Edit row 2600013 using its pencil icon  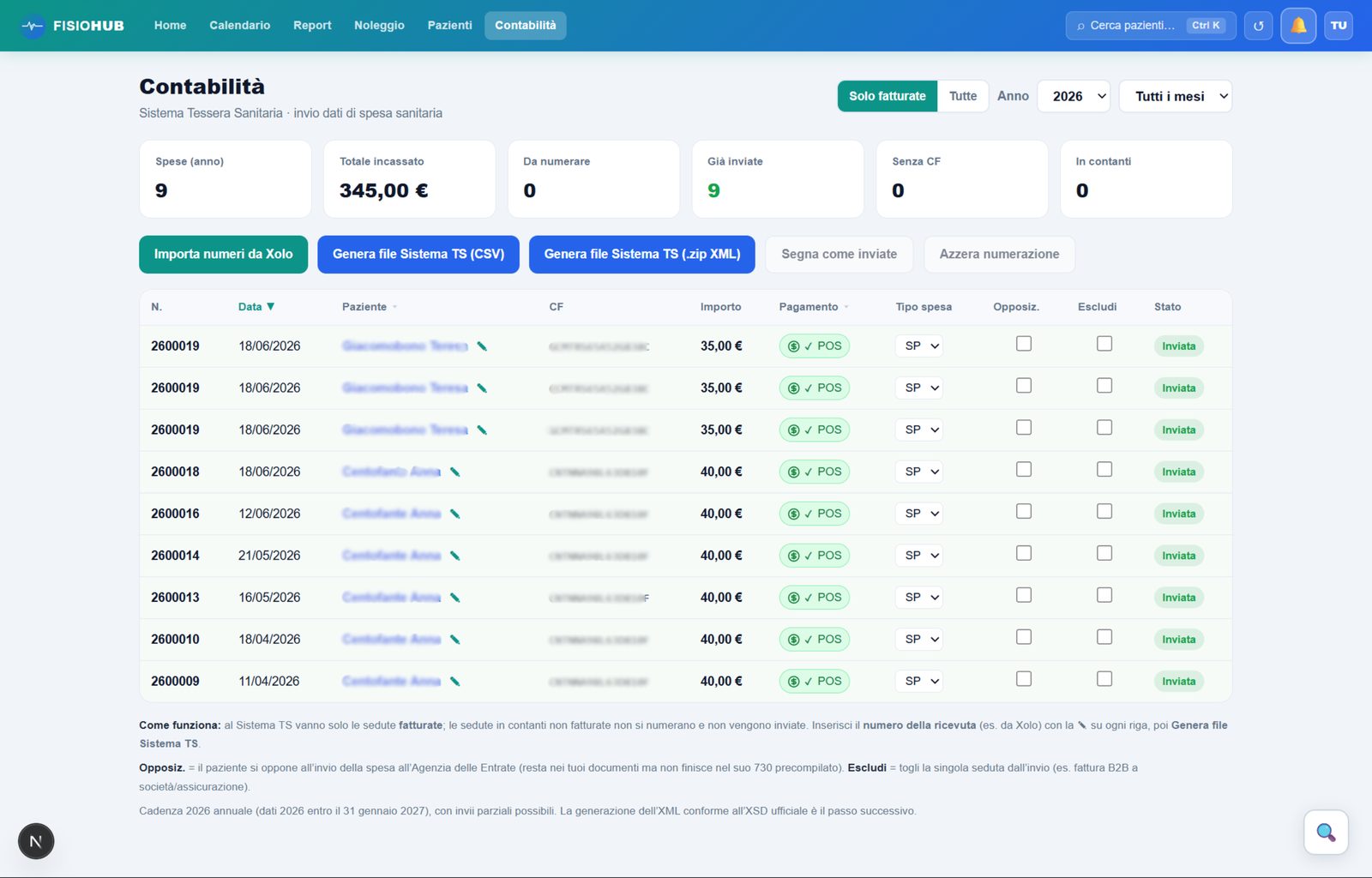point(455,598)
